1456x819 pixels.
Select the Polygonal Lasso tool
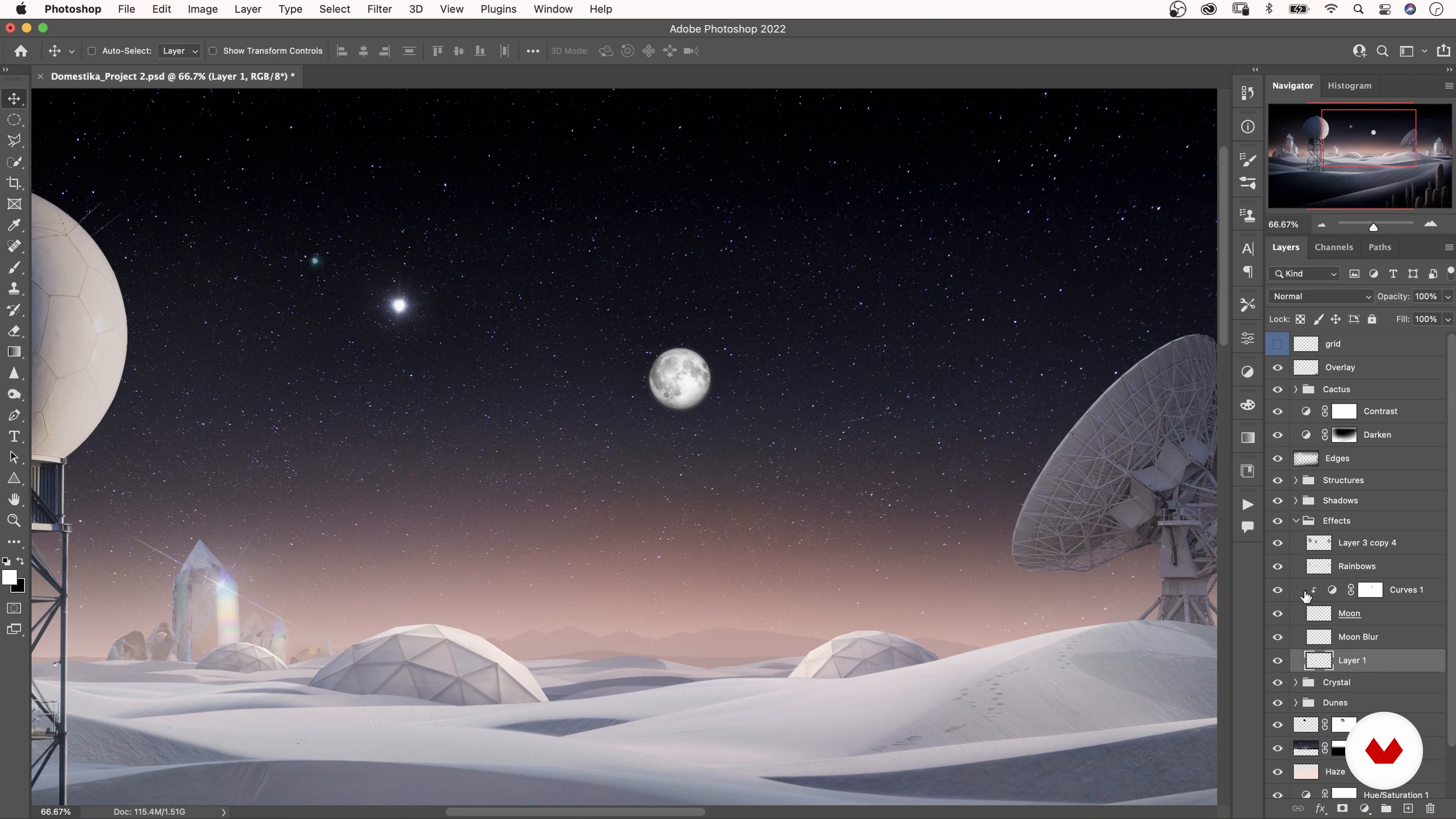14,141
